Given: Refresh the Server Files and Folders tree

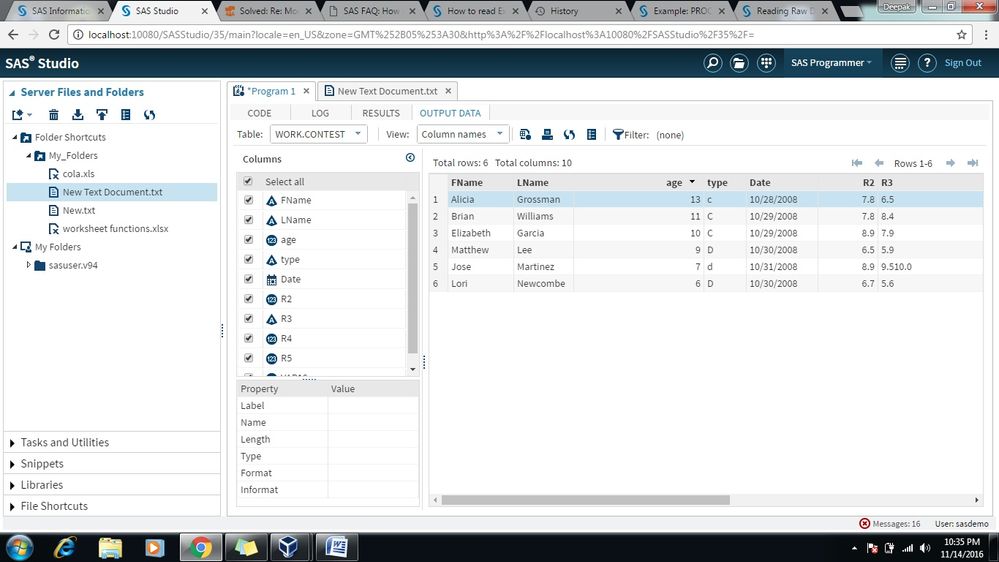Looking at the screenshot, I should pyautogui.click(x=150, y=115).
